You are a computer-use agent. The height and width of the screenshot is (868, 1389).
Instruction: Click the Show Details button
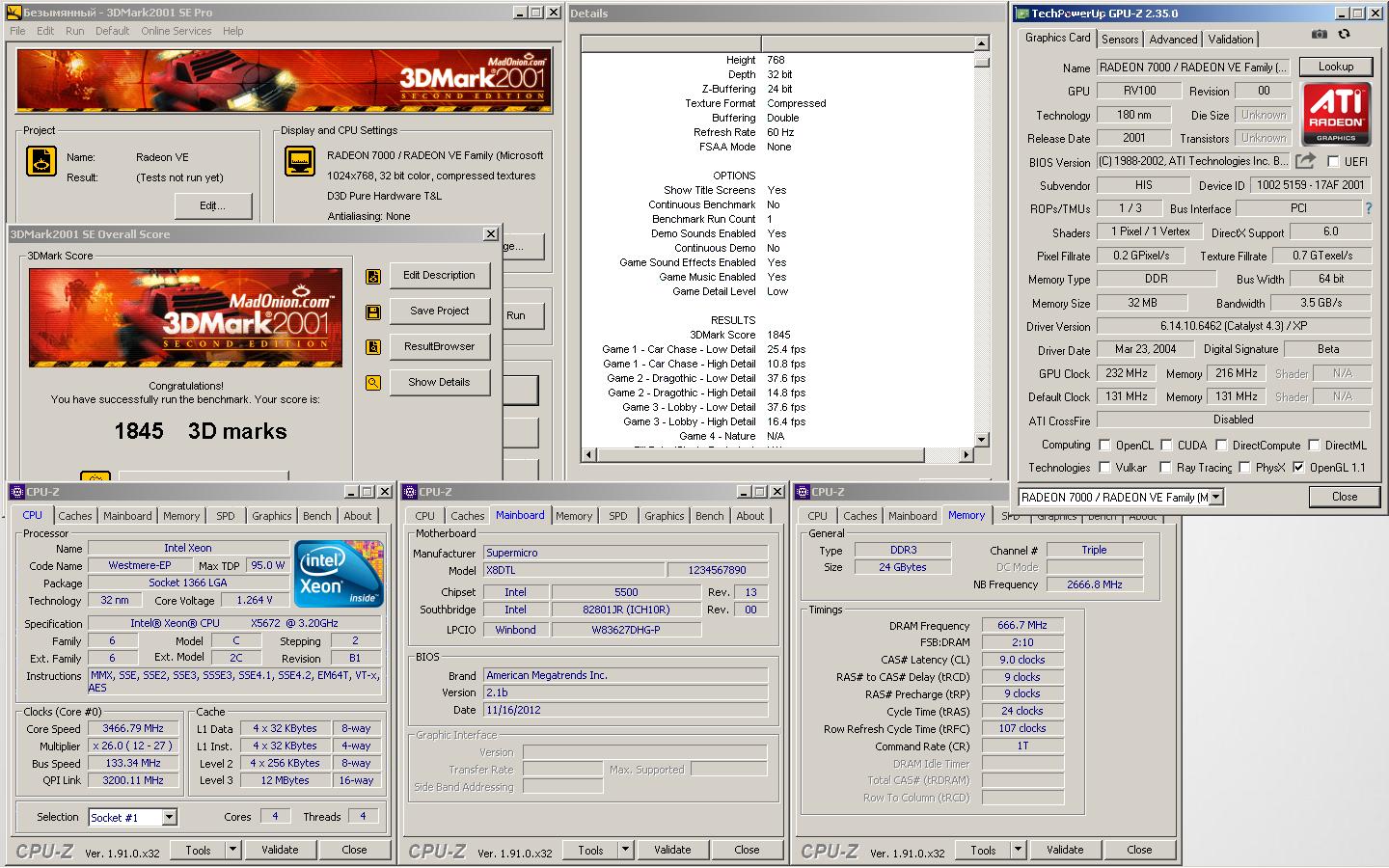tap(439, 382)
